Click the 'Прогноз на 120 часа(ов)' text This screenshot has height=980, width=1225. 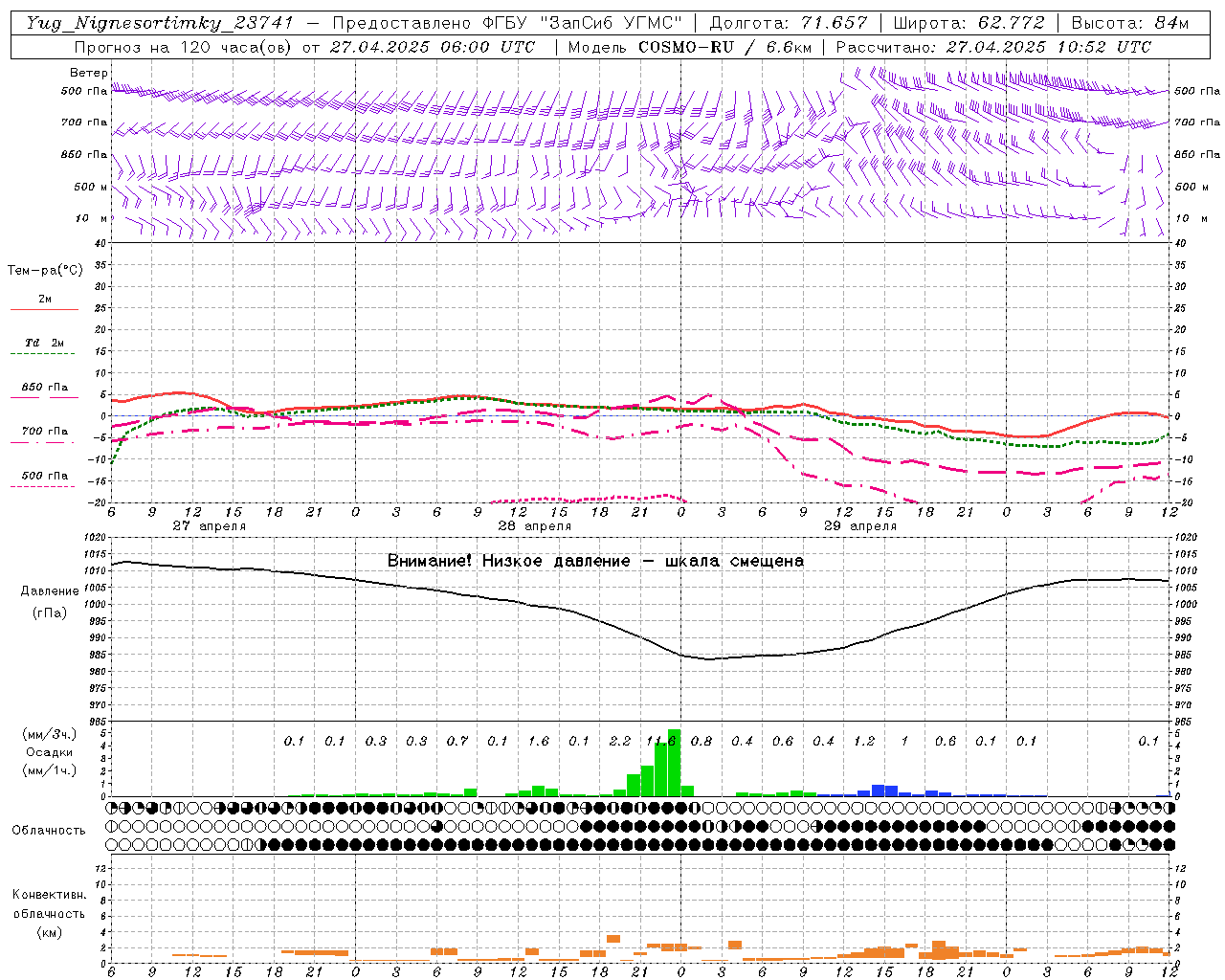185,47
